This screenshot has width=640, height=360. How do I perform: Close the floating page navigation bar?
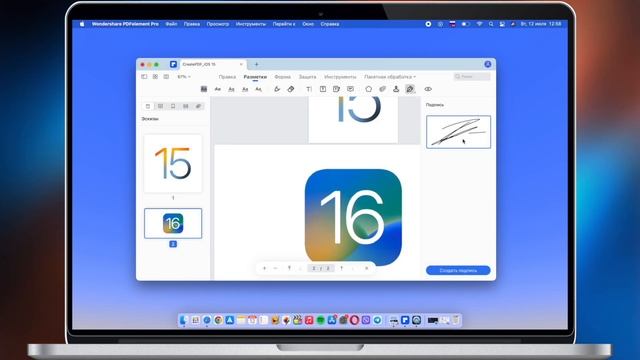[x=367, y=268]
